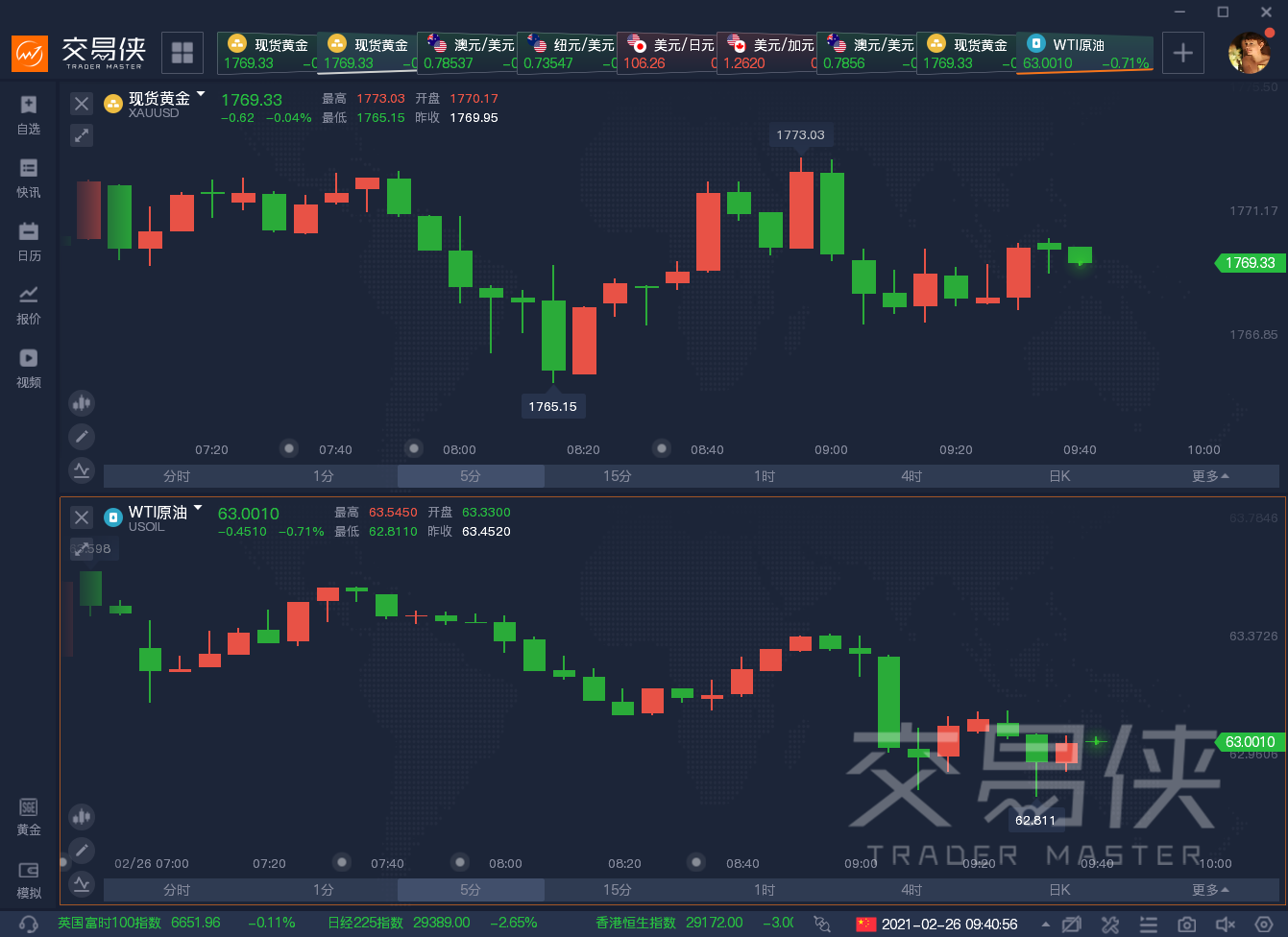
Task: Expand 更多 timeframes in WTI chart
Action: tap(1210, 890)
